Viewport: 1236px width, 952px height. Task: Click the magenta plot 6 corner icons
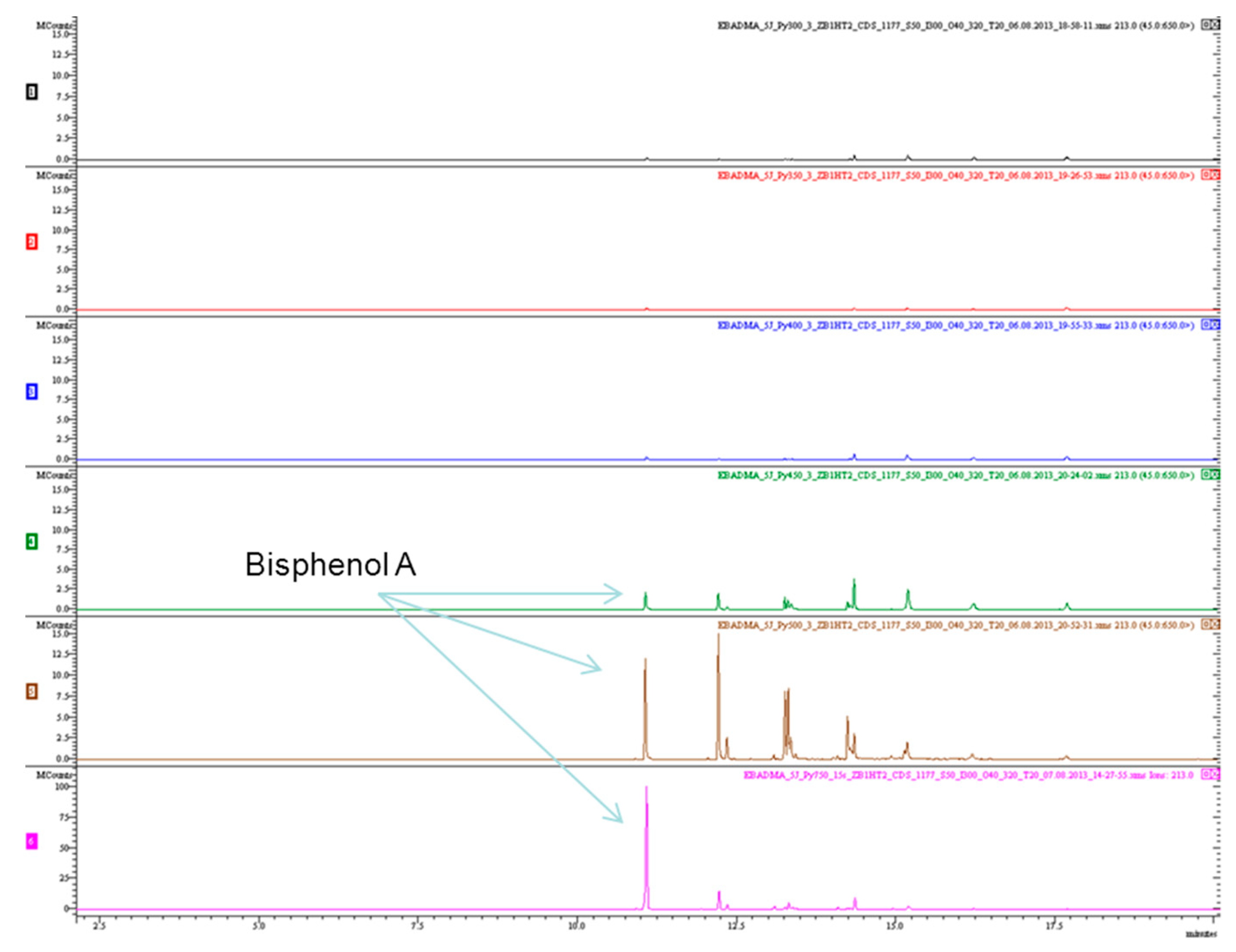[x=1210, y=774]
